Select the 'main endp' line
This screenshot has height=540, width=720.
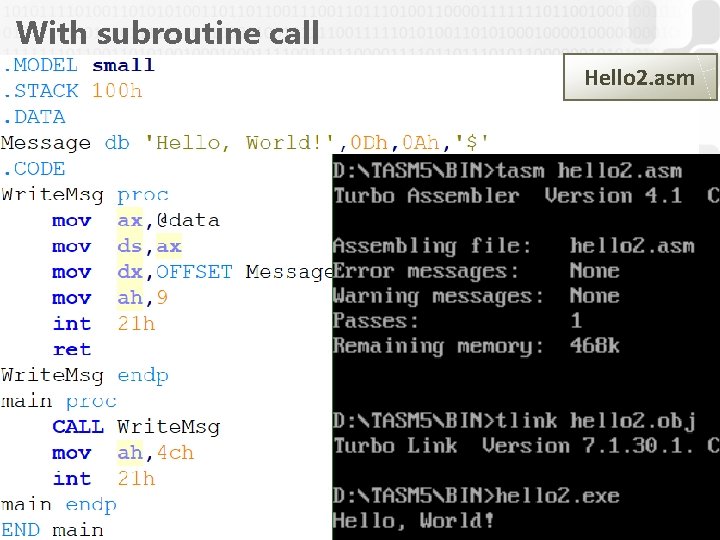coord(59,505)
